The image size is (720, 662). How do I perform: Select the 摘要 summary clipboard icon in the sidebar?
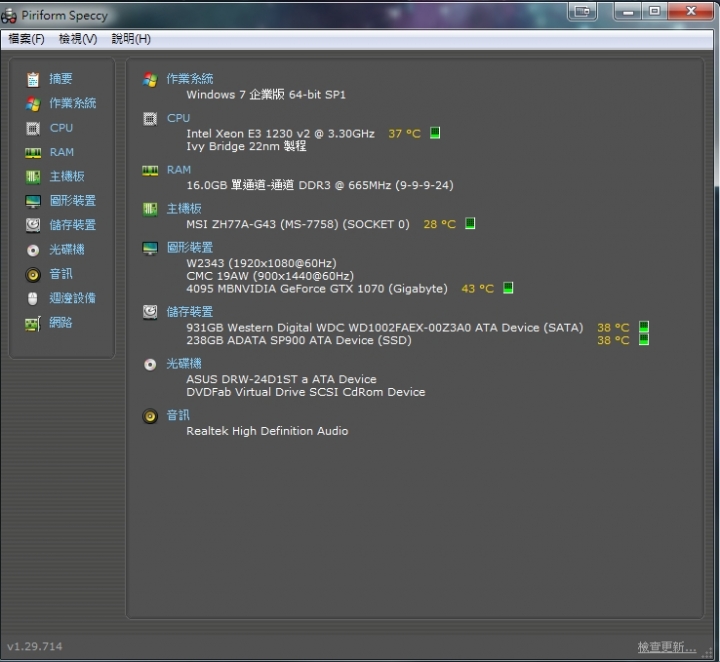pos(33,79)
